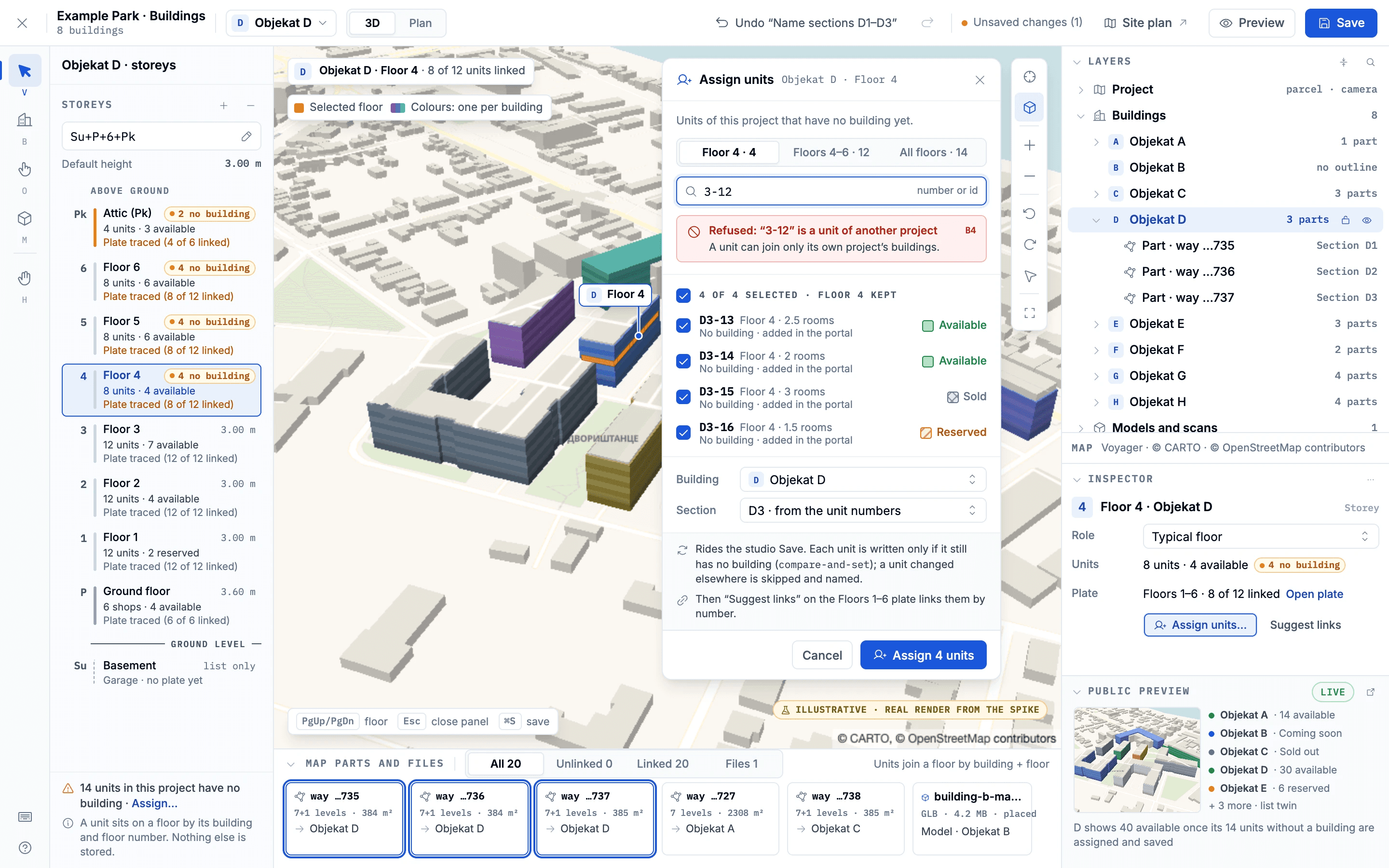Search layers with the magnifier icon
Image resolution: width=1389 pixels, height=868 pixels.
1371,62
